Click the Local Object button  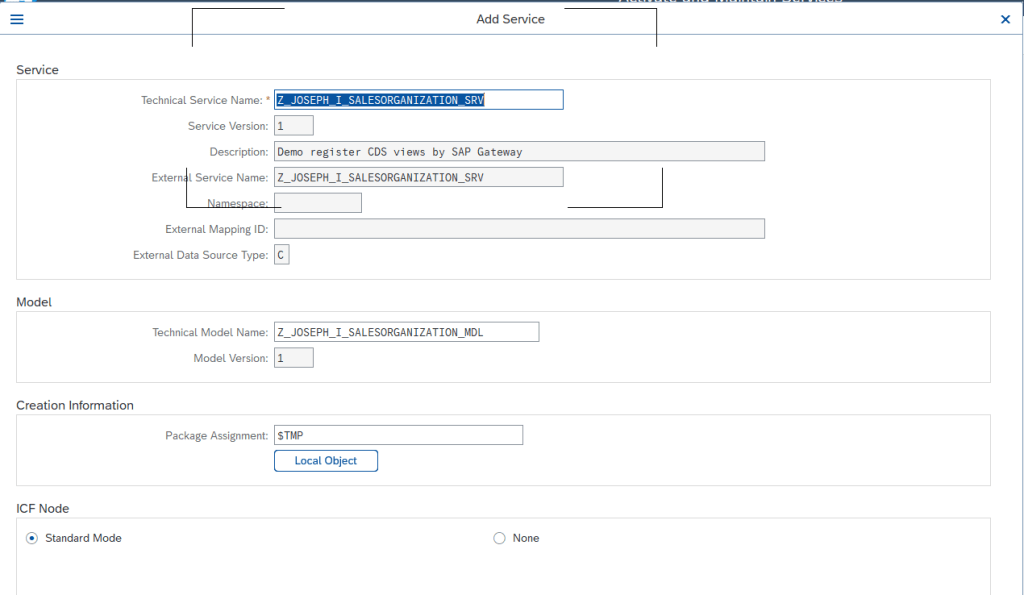point(326,461)
